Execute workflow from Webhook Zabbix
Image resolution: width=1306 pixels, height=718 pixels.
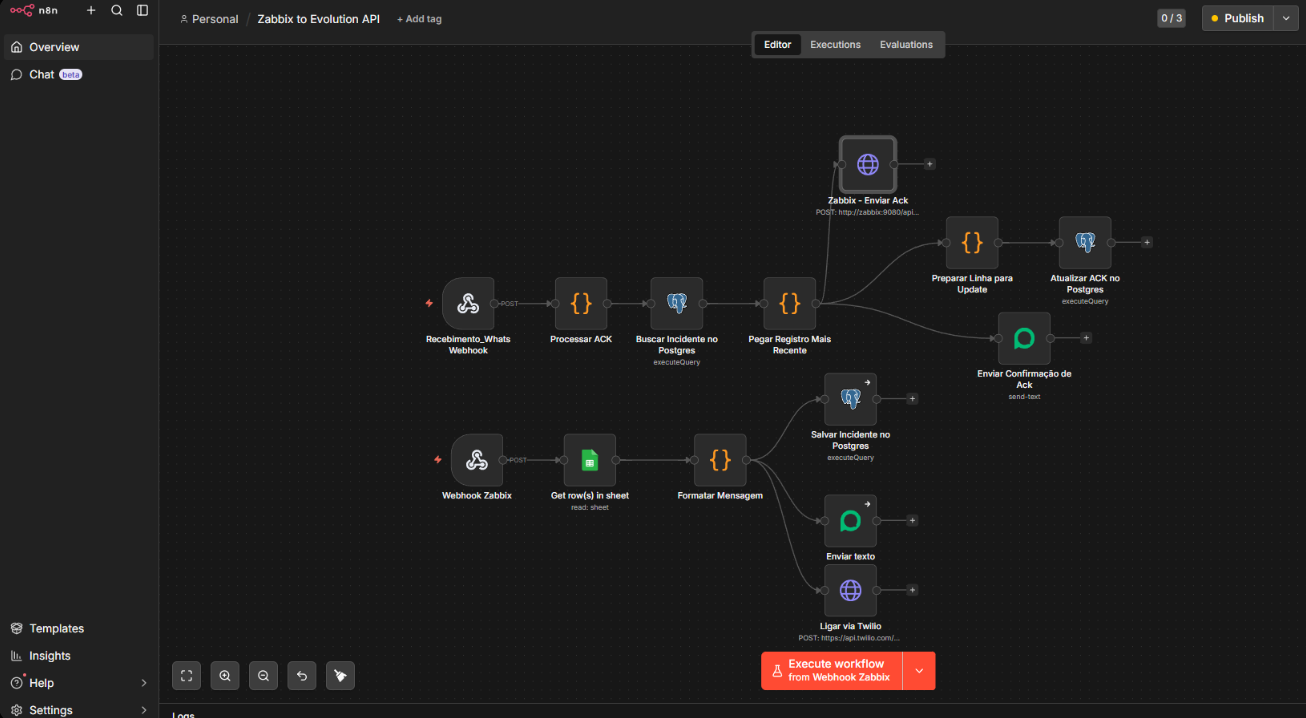[831, 671]
